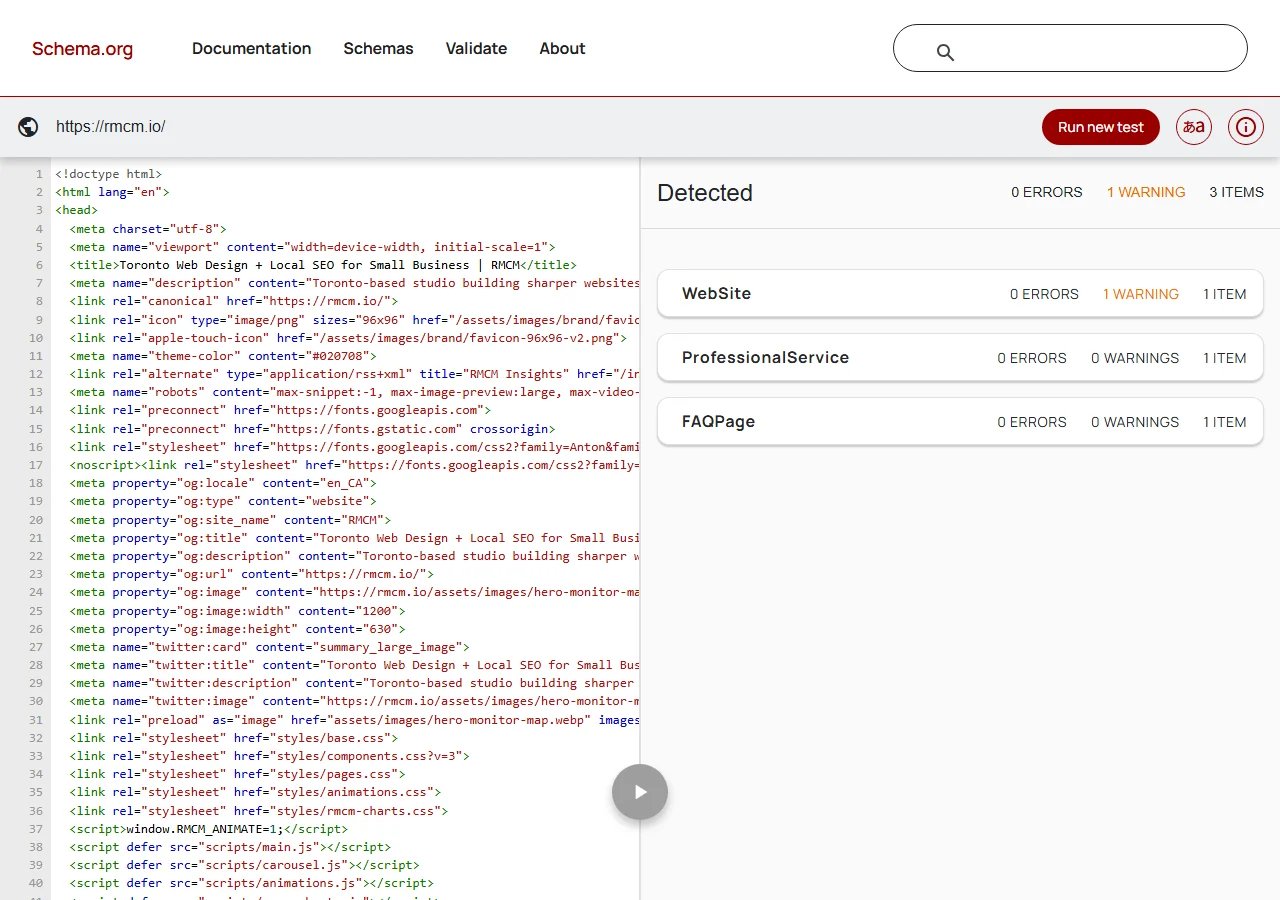Expand the ProfessionalService result card
This screenshot has width=1280, height=900.
tap(960, 358)
